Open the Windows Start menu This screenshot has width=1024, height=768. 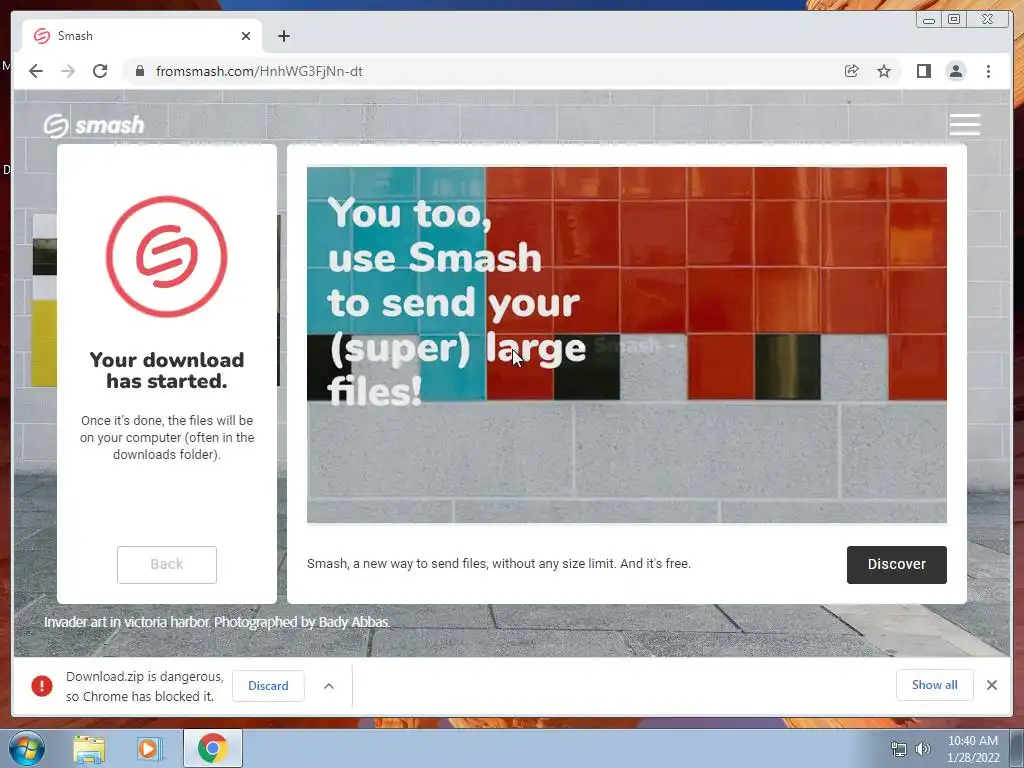[x=27, y=748]
